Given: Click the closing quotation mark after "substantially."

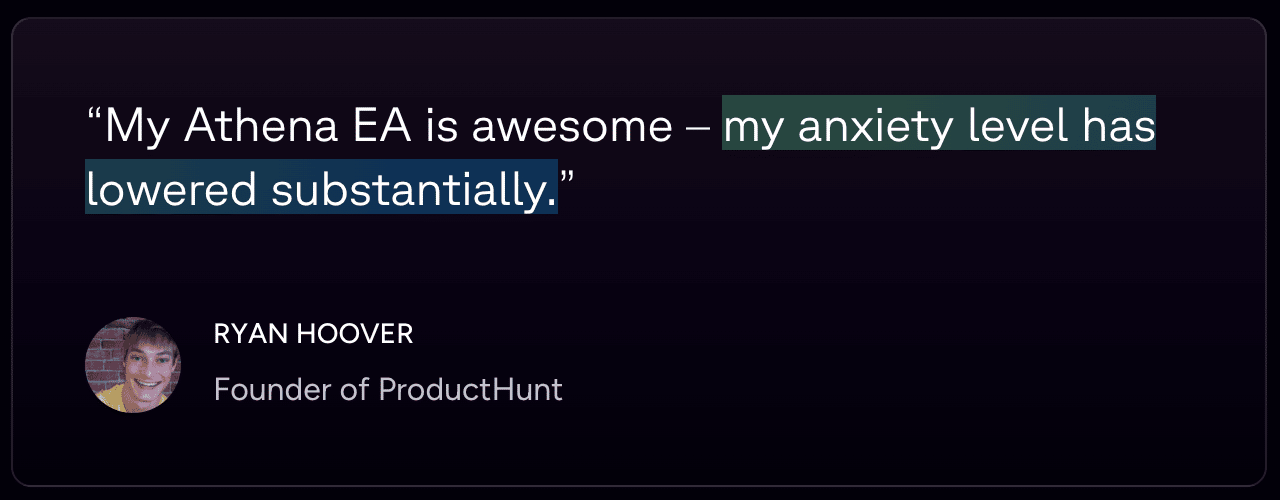Looking at the screenshot, I should [567, 182].
